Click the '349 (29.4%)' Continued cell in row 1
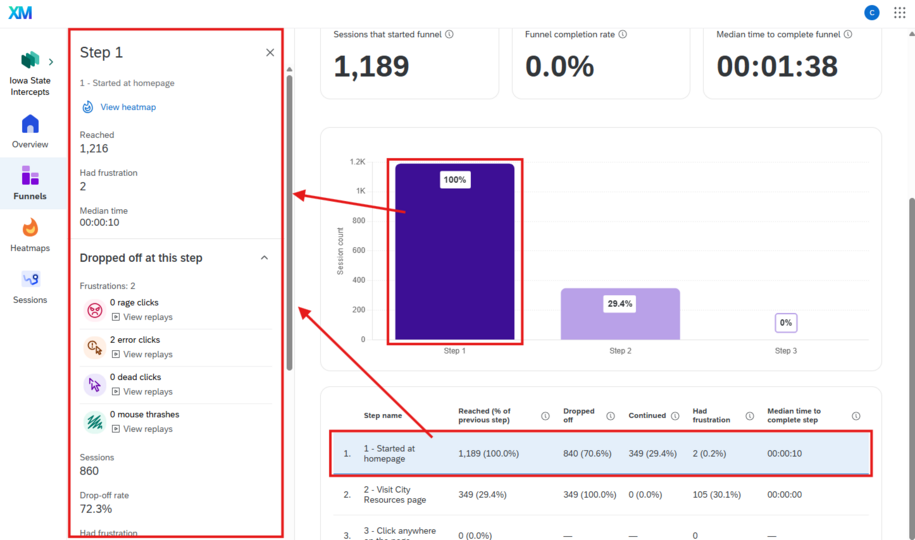 (652, 454)
